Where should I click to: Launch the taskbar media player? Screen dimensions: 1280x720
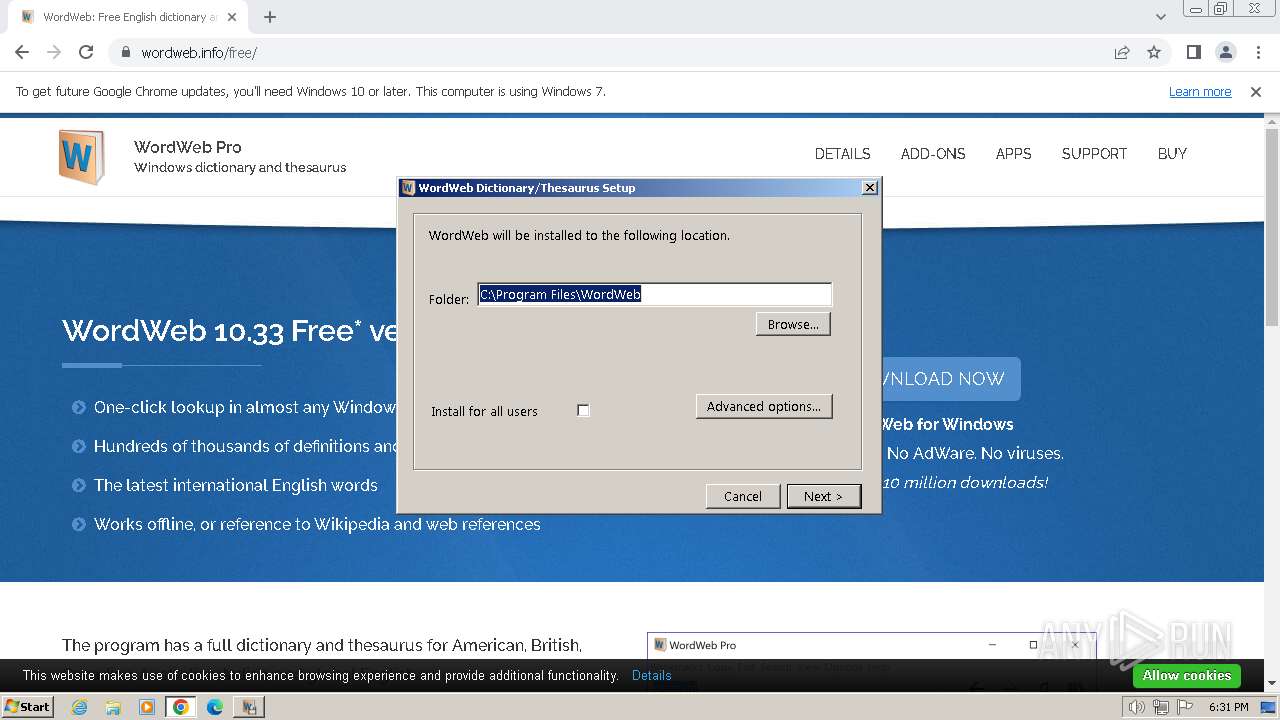[x=147, y=707]
